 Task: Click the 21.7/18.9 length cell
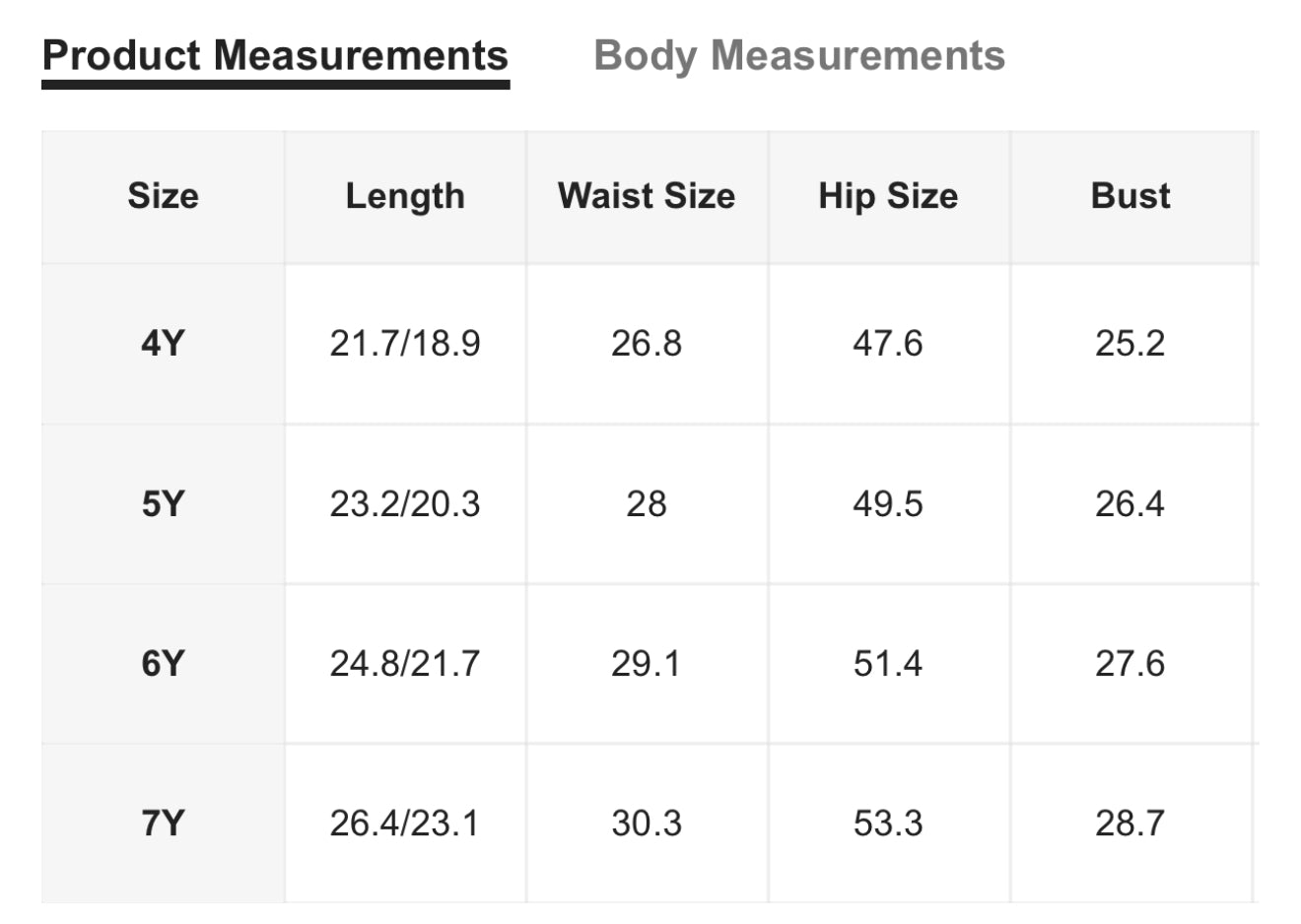(405, 344)
